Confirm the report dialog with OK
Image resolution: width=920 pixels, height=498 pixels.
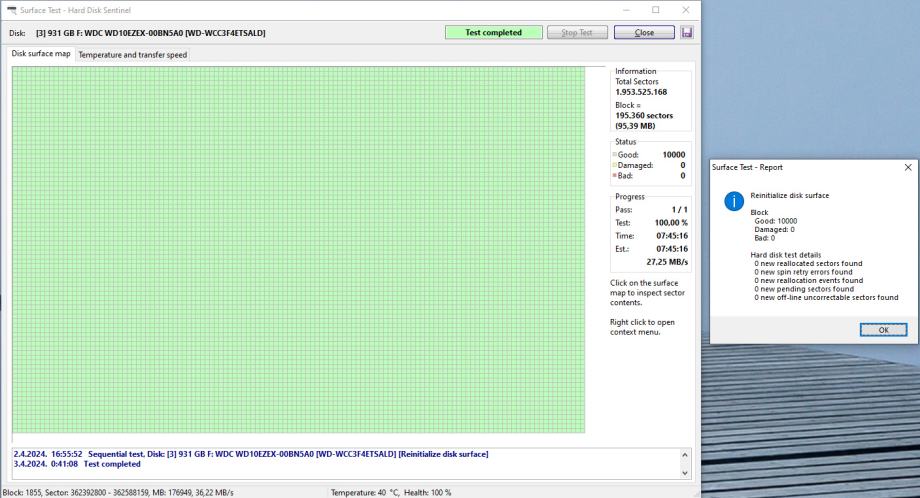(883, 330)
